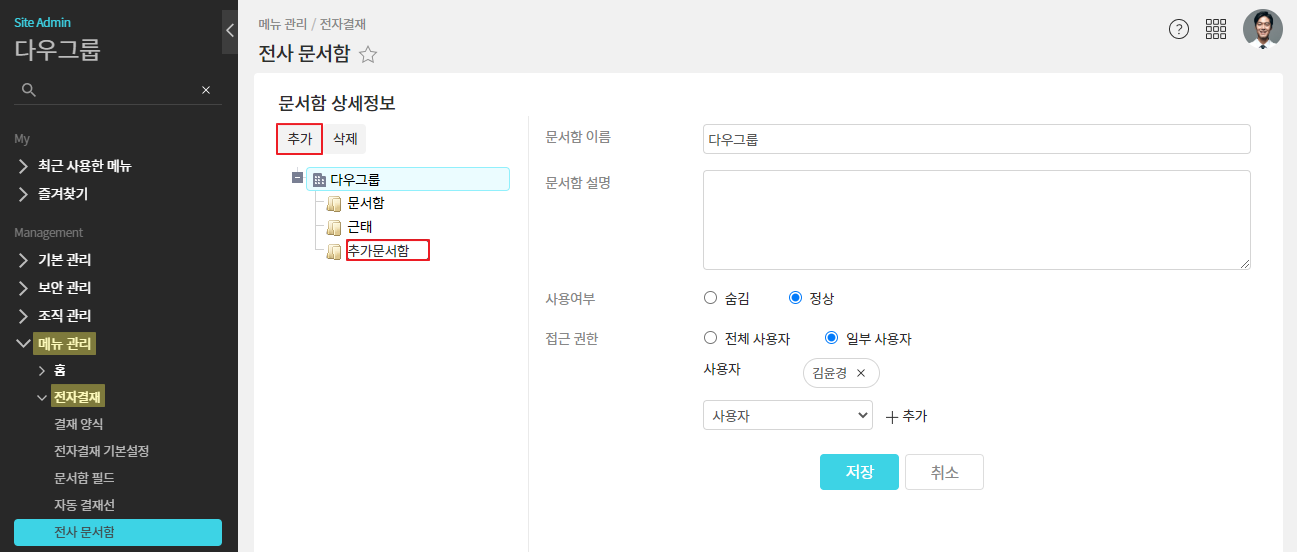Click the 삭제 button above the tree
The image size is (1297, 552).
(345, 139)
